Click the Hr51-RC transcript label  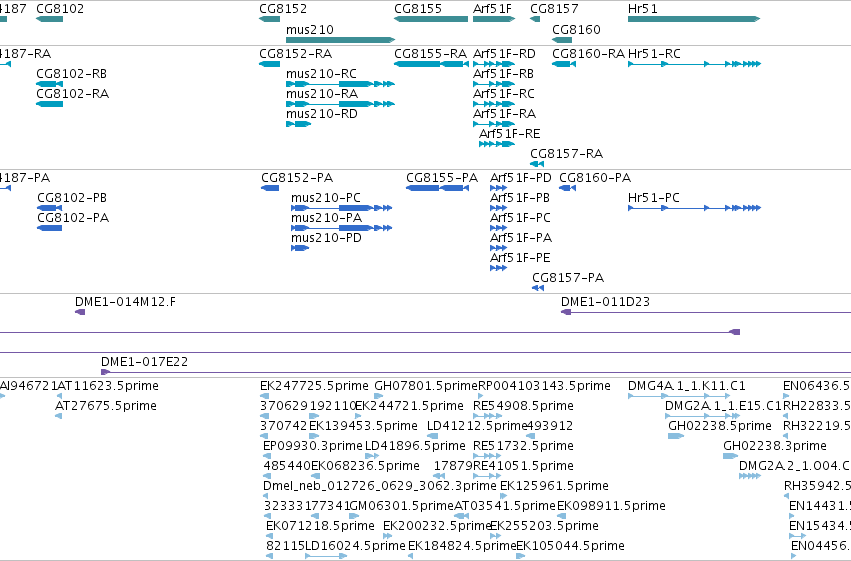click(654, 54)
